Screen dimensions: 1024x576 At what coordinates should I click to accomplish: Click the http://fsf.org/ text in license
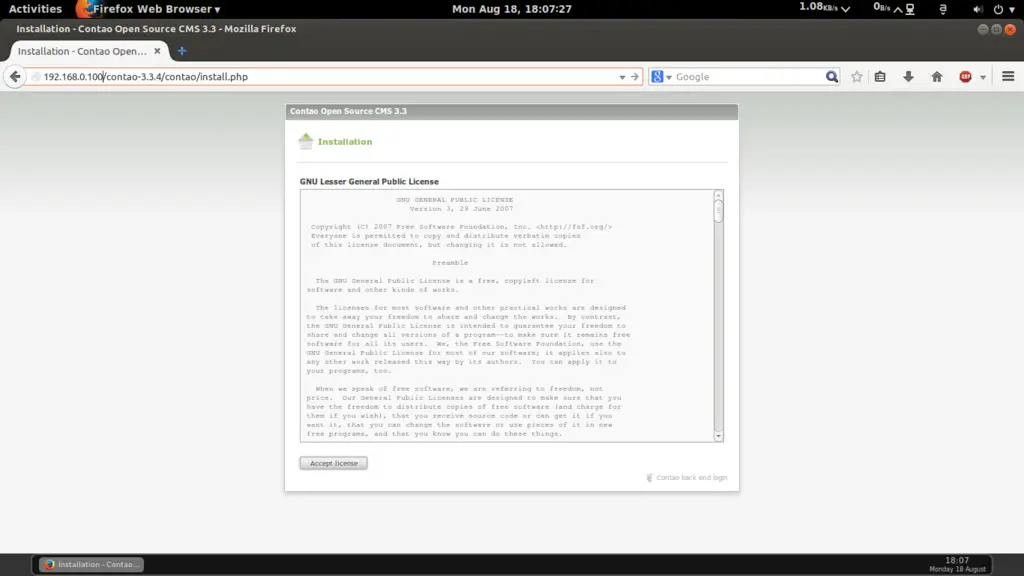click(x=574, y=227)
